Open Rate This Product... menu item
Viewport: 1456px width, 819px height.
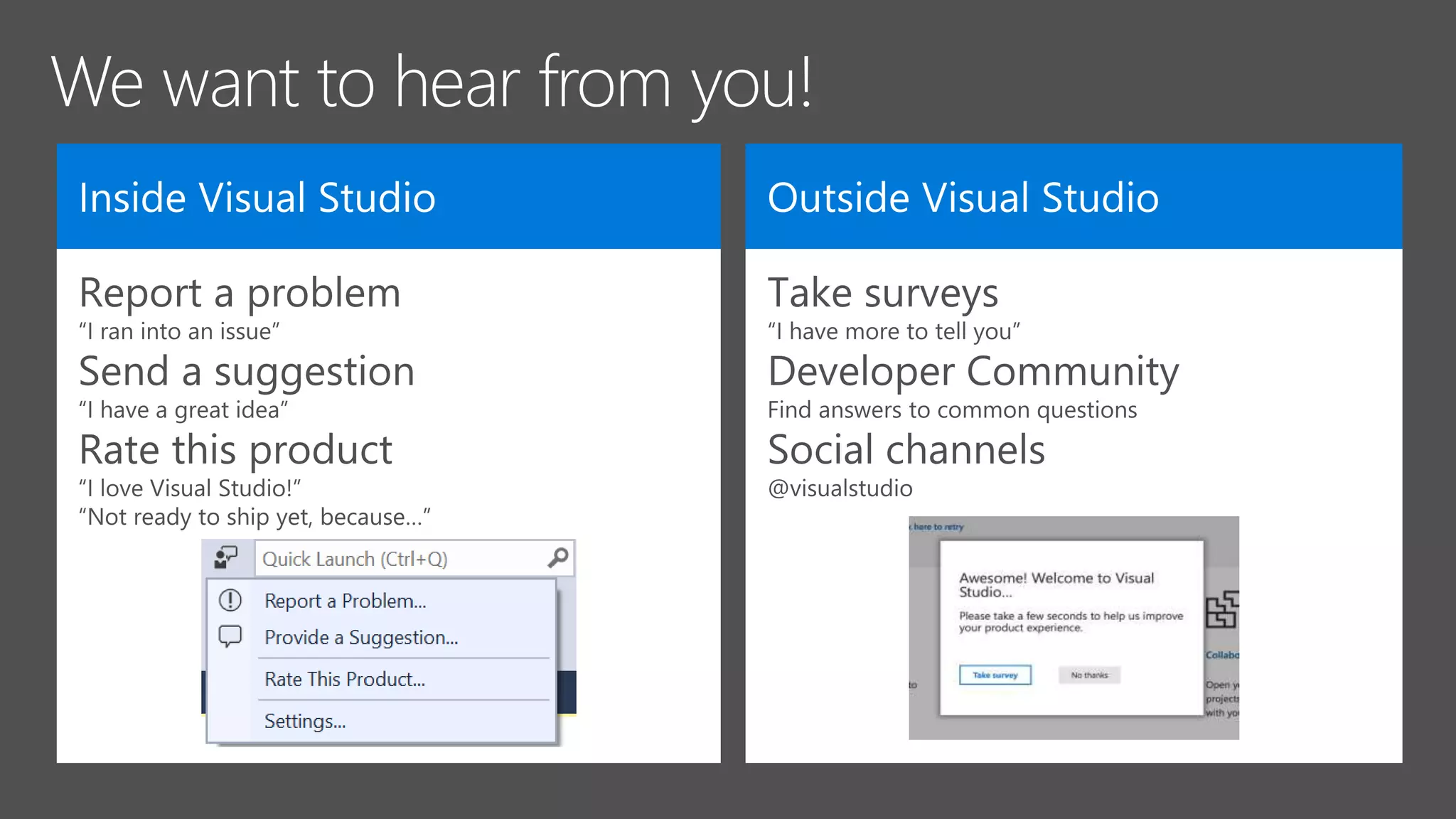click(x=345, y=680)
